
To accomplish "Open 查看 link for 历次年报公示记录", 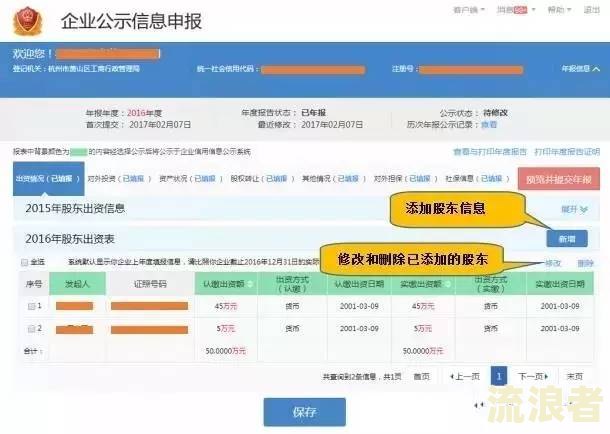I will point(489,125).
